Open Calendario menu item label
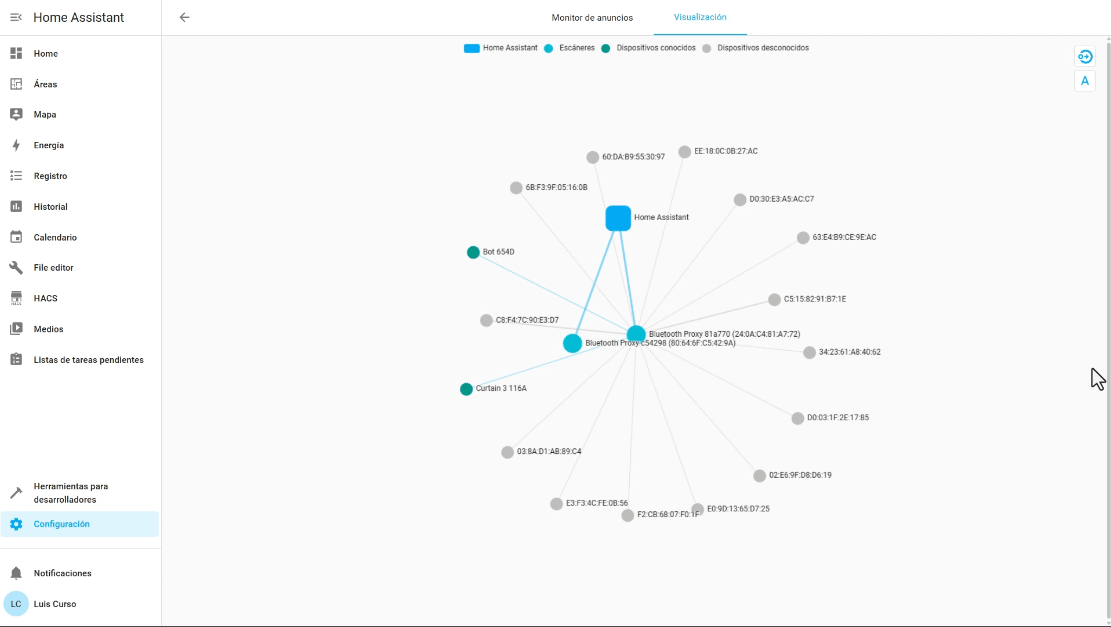 point(55,237)
